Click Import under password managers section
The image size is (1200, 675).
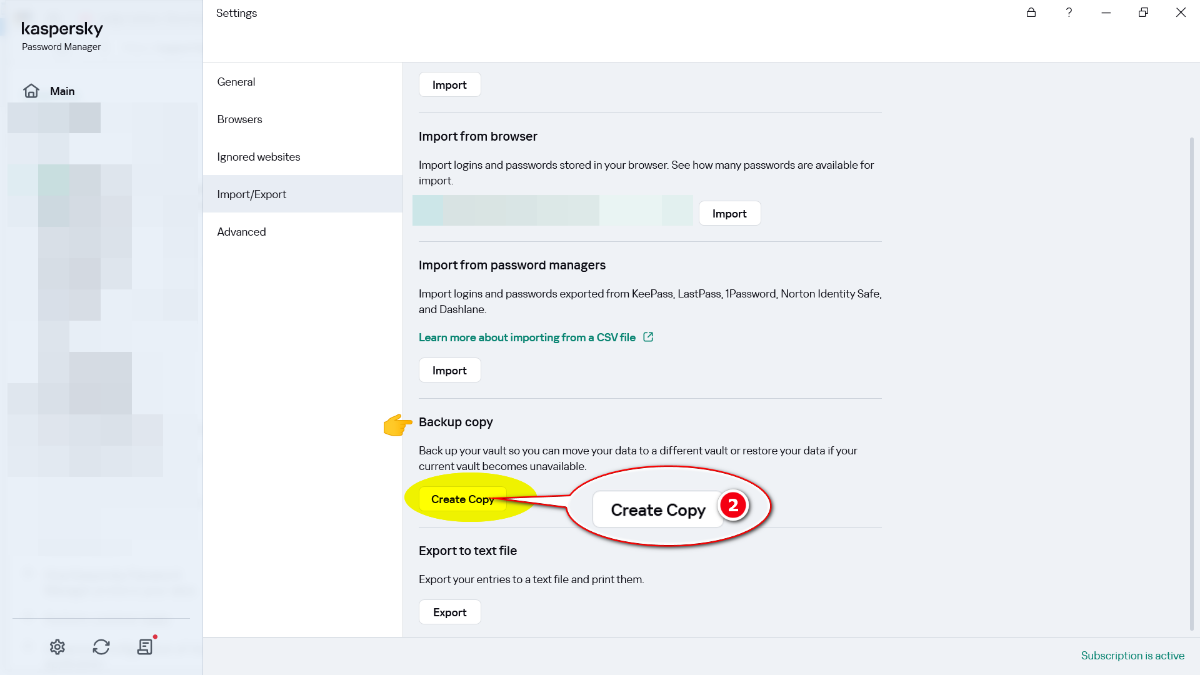point(449,370)
